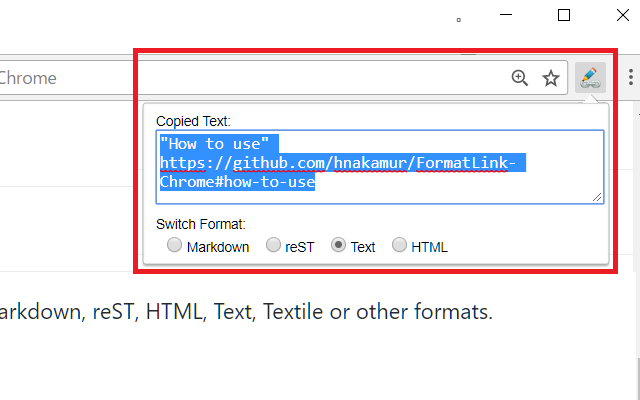Grab the textarea resize handle
The image size is (640, 400).
(x=598, y=198)
